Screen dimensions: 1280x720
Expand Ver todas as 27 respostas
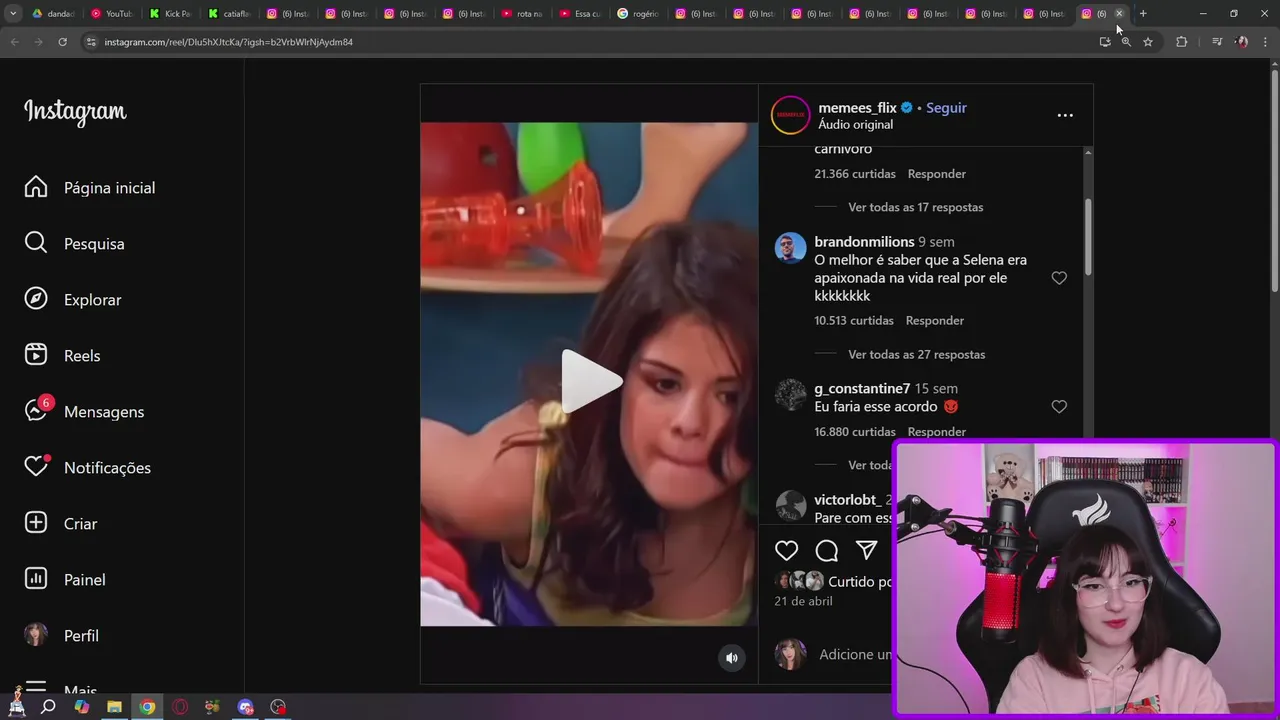916,354
